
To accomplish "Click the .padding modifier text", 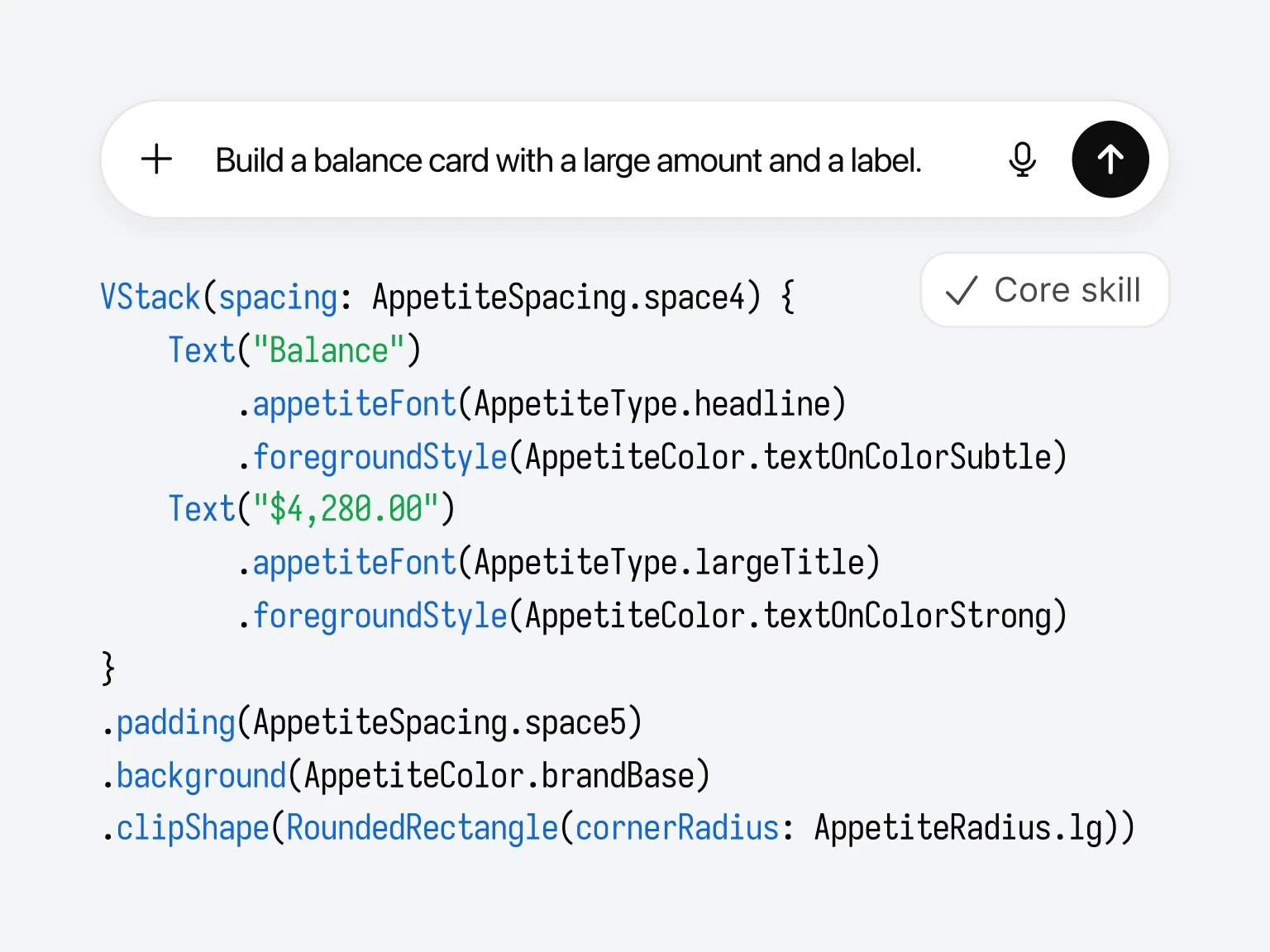I will point(169,723).
